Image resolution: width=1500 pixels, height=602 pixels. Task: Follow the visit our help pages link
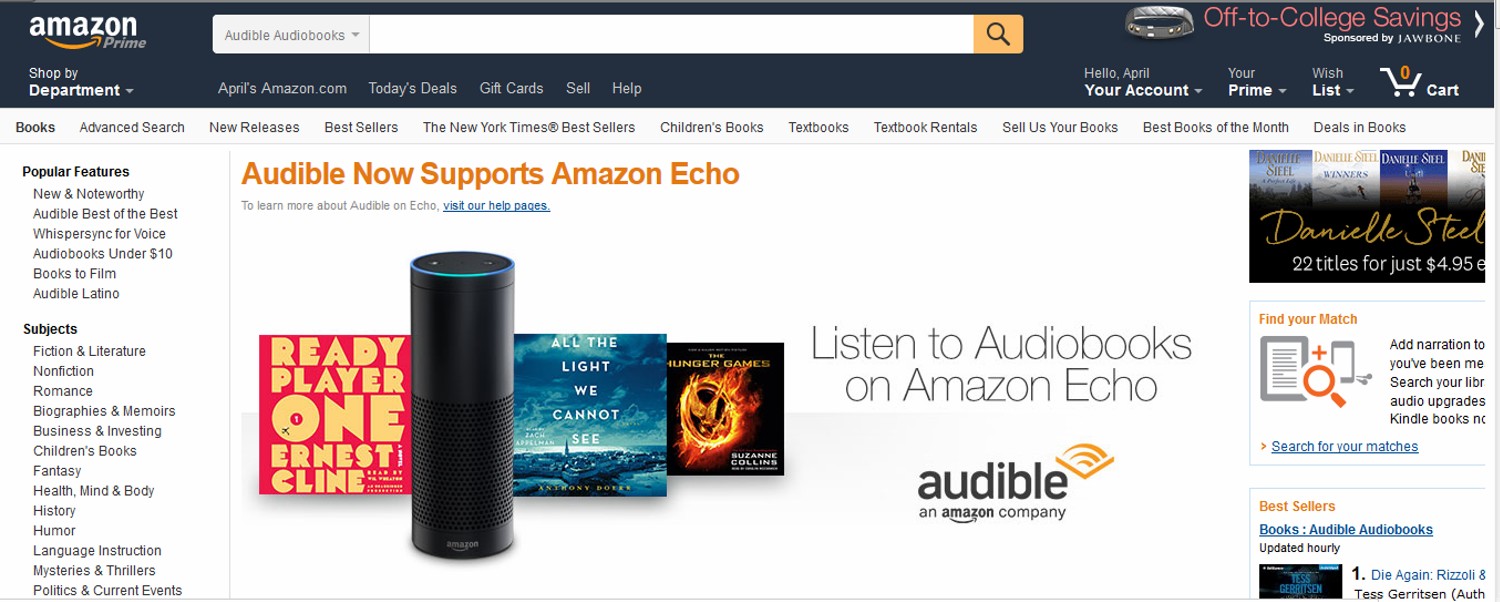tap(496, 206)
